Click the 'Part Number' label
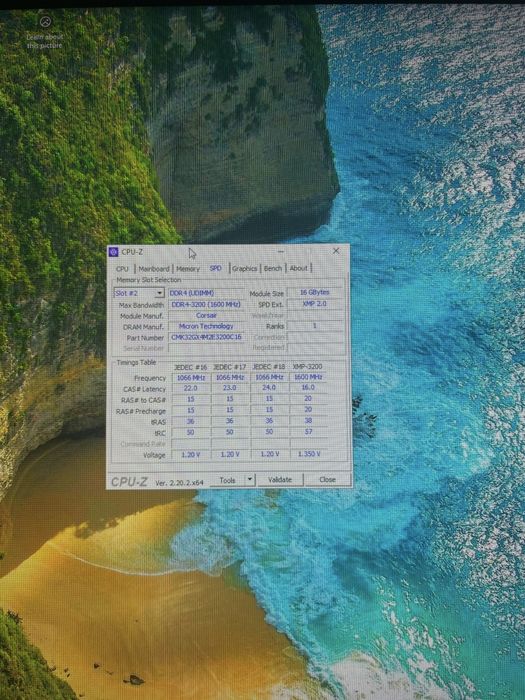 [145, 338]
